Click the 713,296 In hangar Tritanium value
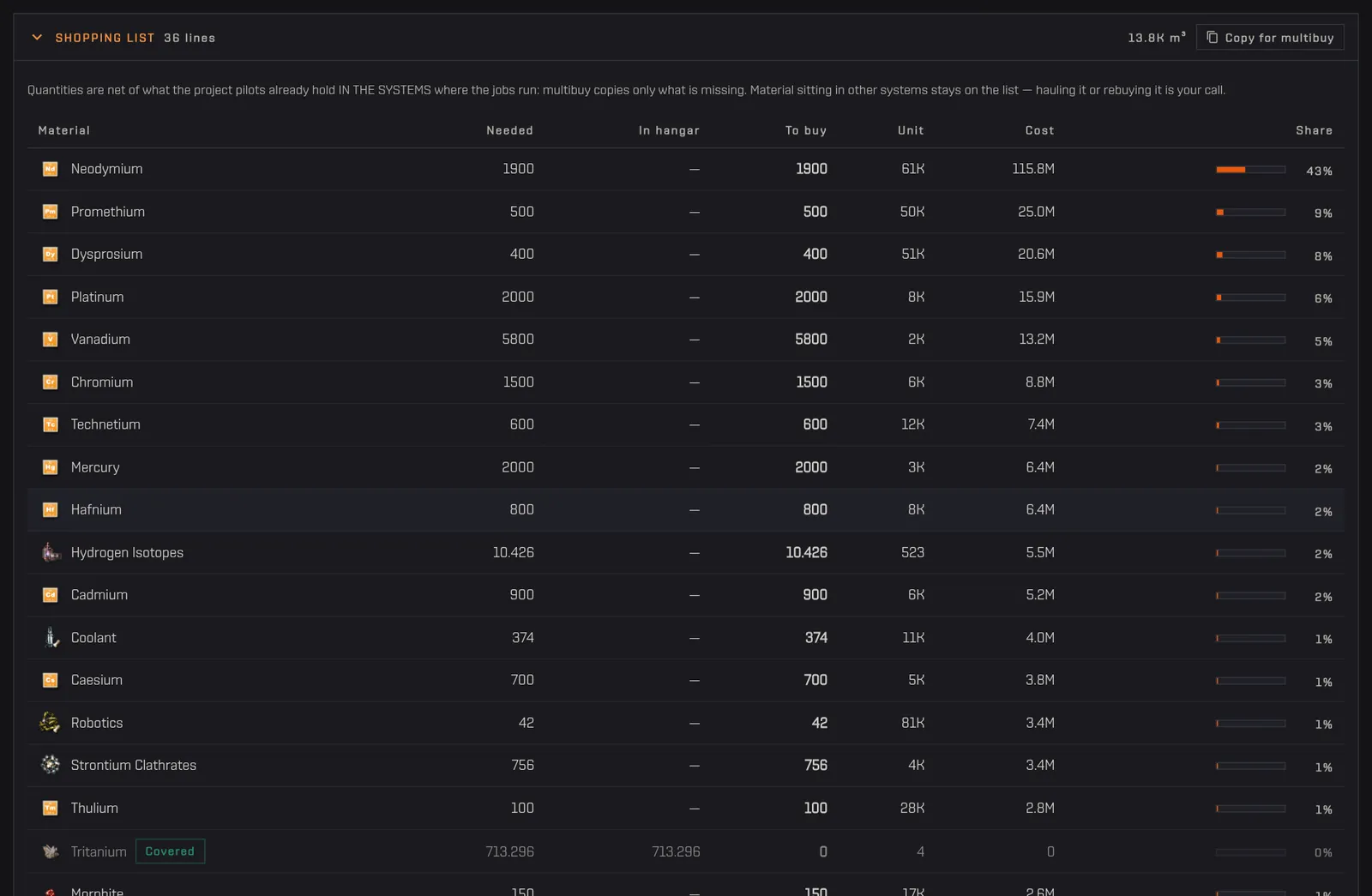Screen dimensions: 1372x896 pyautogui.click(x=676, y=852)
